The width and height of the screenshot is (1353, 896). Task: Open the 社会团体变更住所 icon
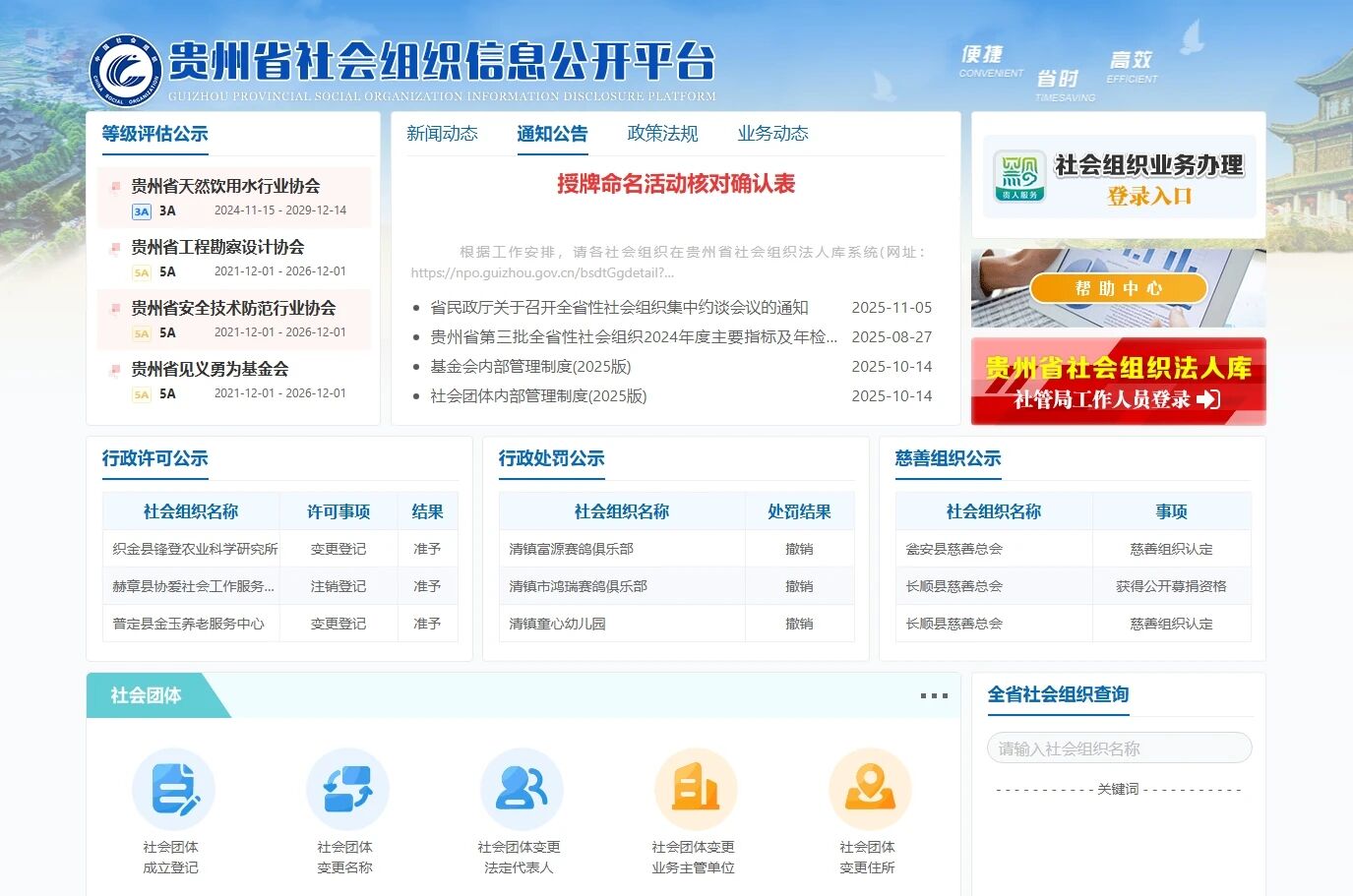point(870,790)
